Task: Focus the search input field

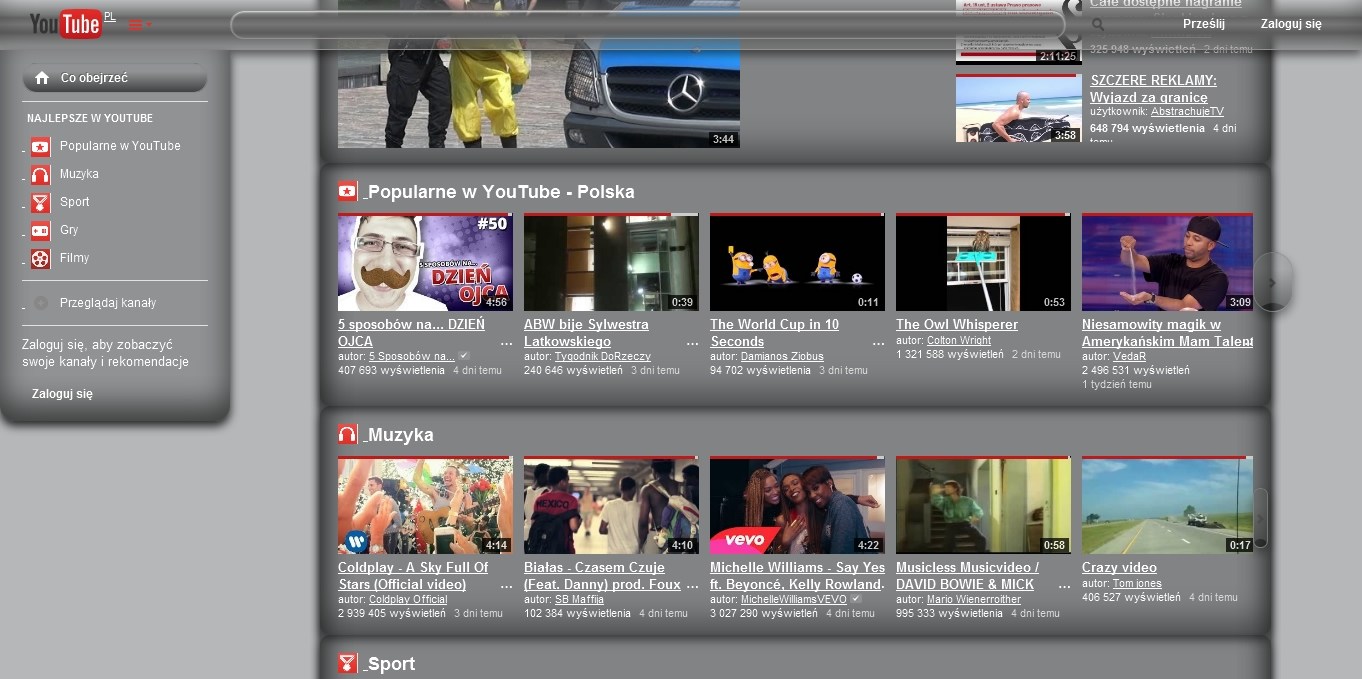Action: click(x=647, y=25)
